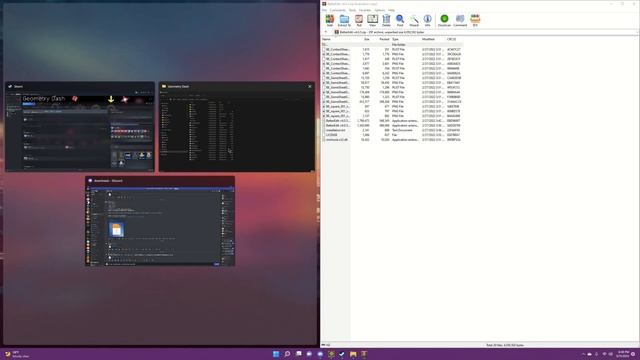This screenshot has height=360, width=640.
Task: Click the SFX toolbar icon
Action: [475, 20]
